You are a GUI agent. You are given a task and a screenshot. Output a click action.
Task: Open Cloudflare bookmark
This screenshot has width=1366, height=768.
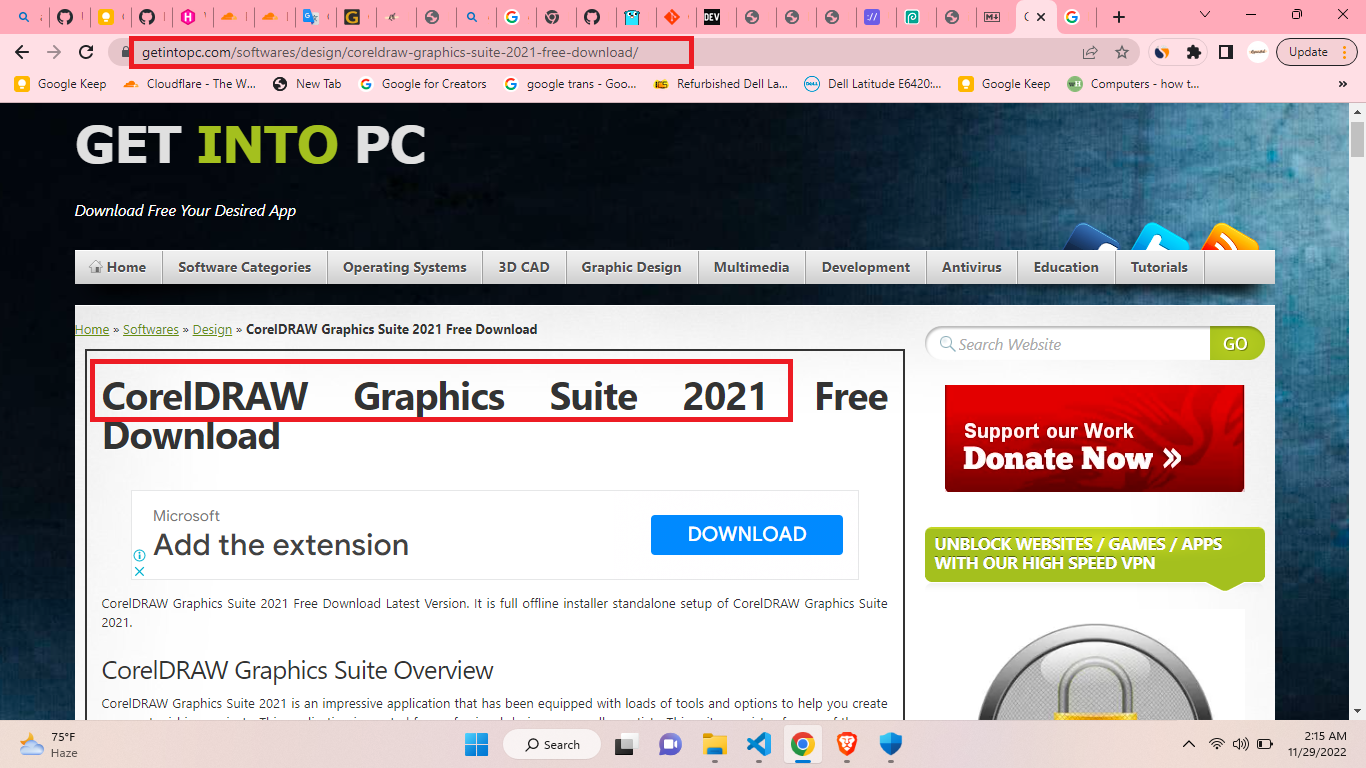point(189,84)
